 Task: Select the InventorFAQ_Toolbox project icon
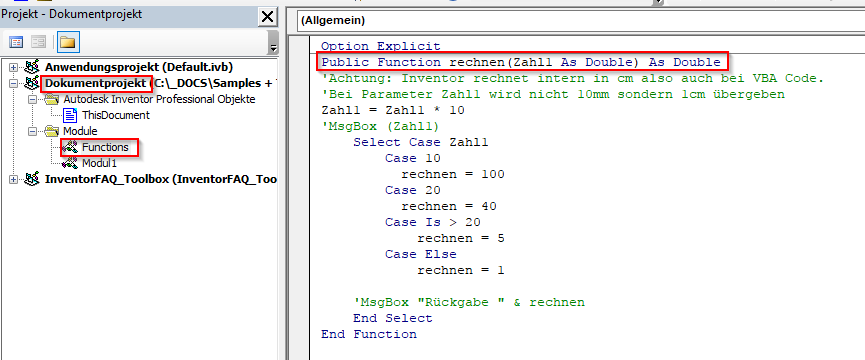coord(32,179)
